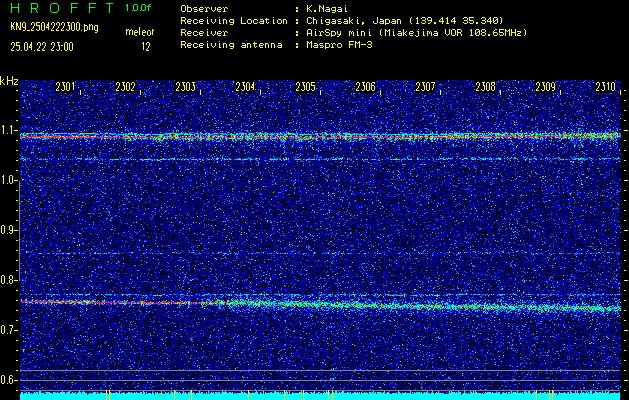Click the drifting signal trace near 0.75 kHz
The height and width of the screenshot is (400, 629).
click(320, 305)
